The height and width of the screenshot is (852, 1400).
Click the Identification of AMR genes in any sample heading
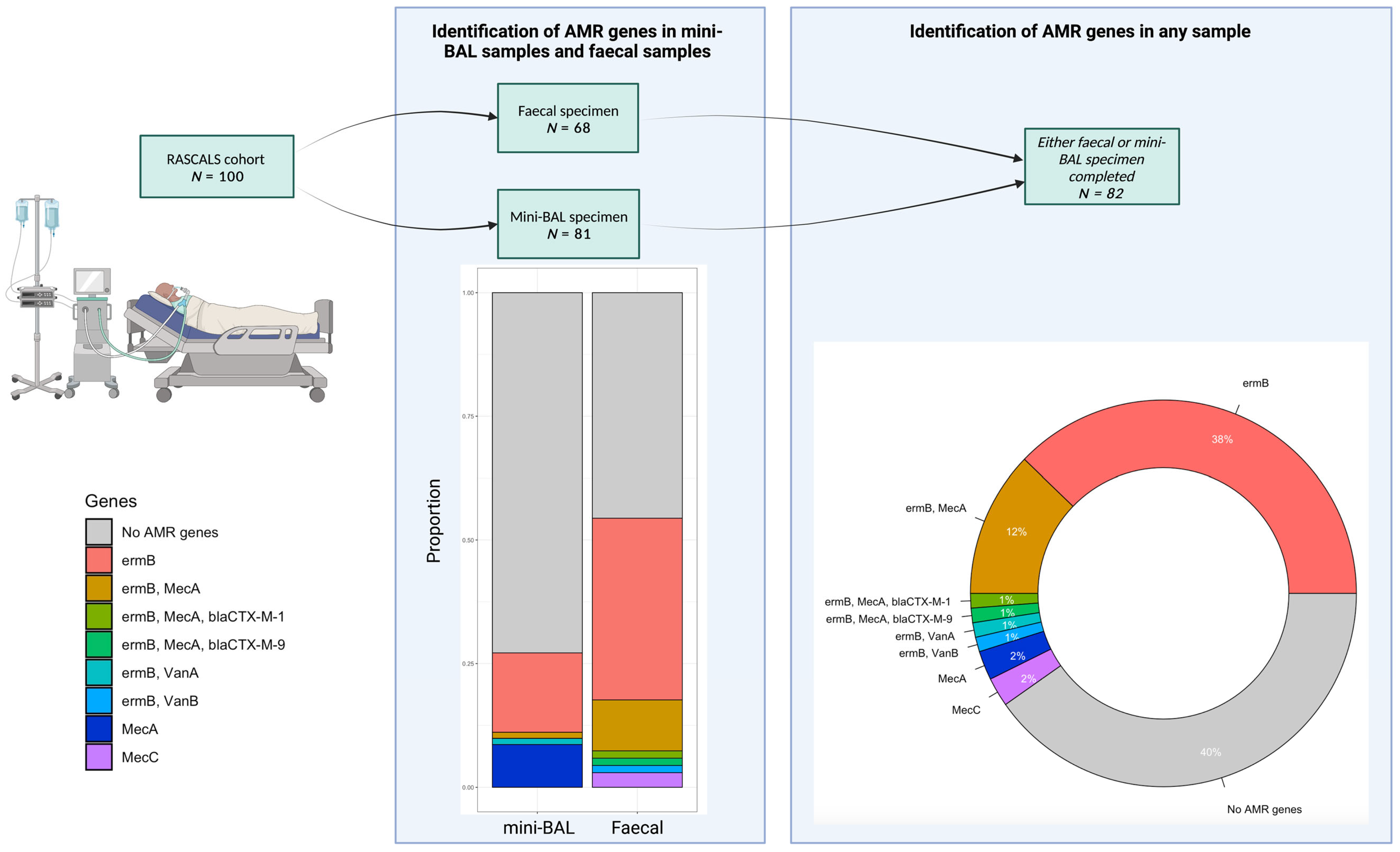pyautogui.click(x=1080, y=31)
